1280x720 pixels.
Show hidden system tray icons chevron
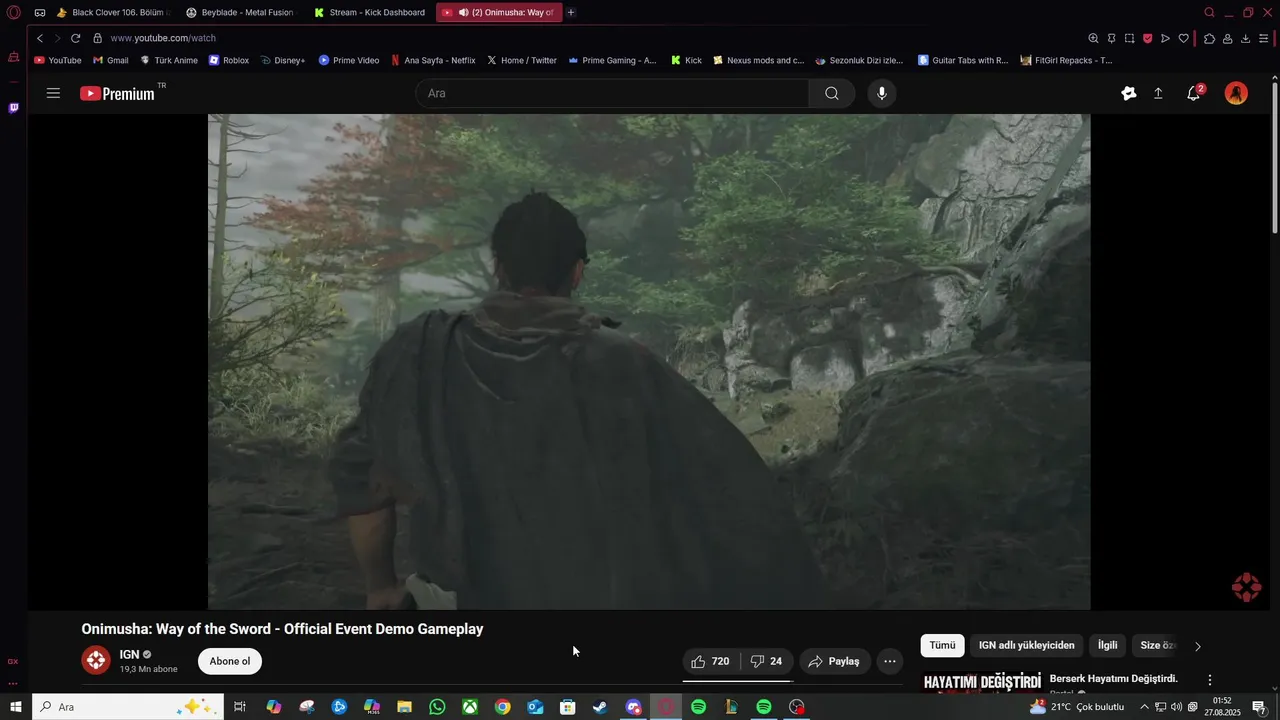pyautogui.click(x=1144, y=707)
